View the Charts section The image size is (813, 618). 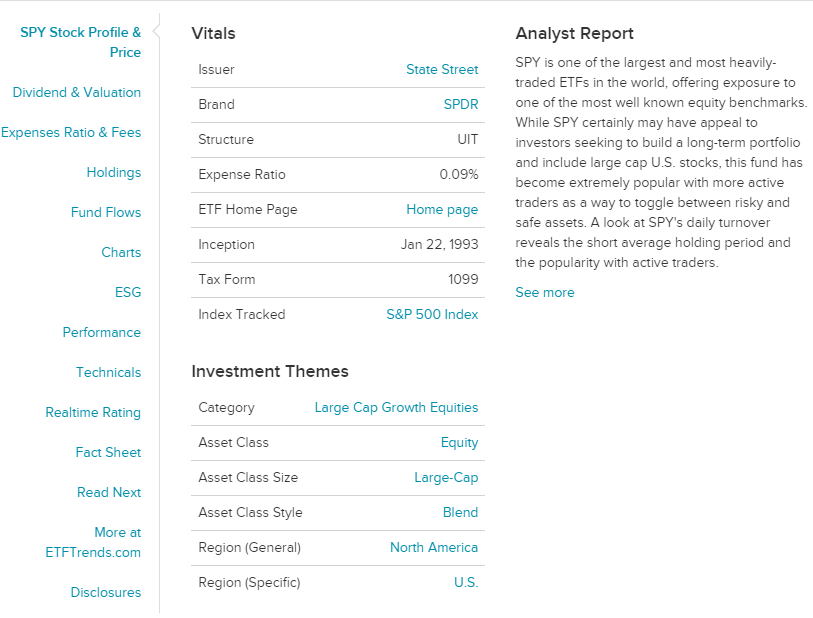pyautogui.click(x=121, y=252)
